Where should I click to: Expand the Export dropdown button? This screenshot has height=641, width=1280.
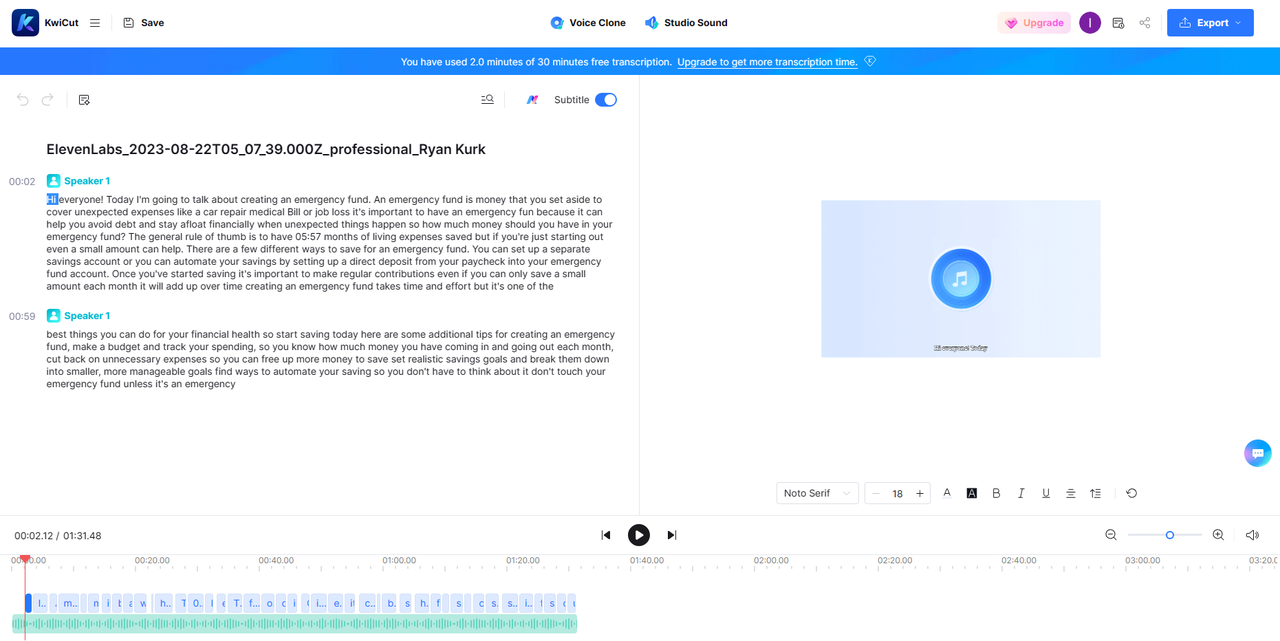pos(1210,23)
